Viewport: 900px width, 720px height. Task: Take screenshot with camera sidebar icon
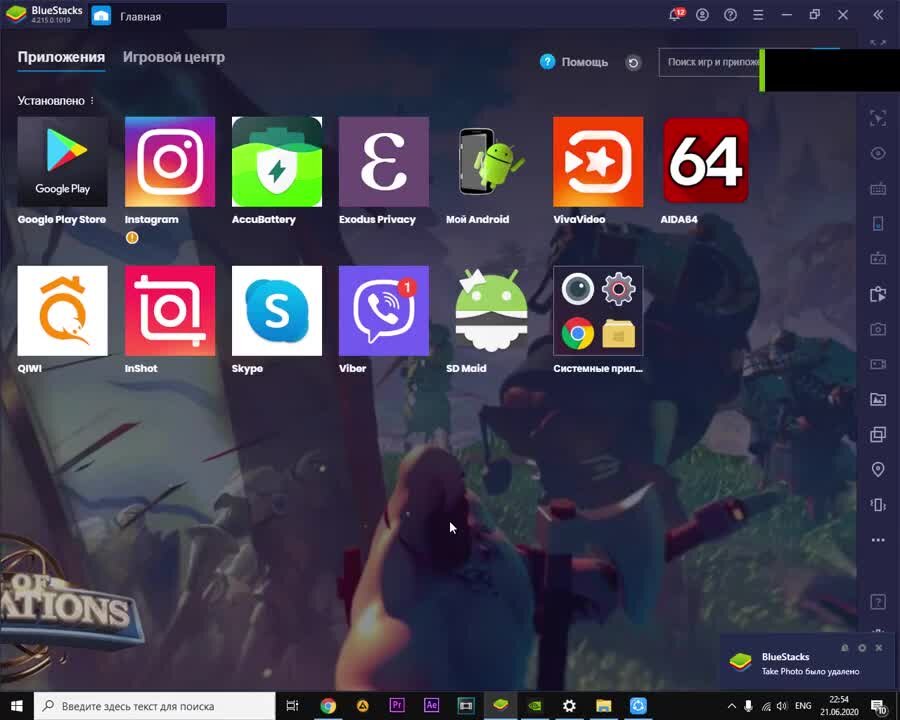pyautogui.click(x=878, y=329)
